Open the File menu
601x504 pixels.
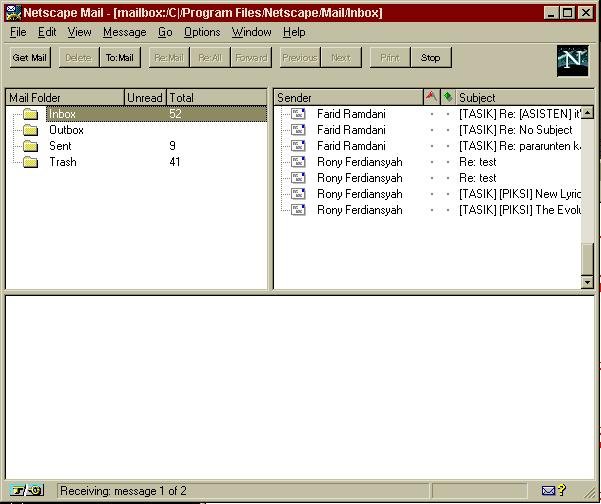coord(18,32)
